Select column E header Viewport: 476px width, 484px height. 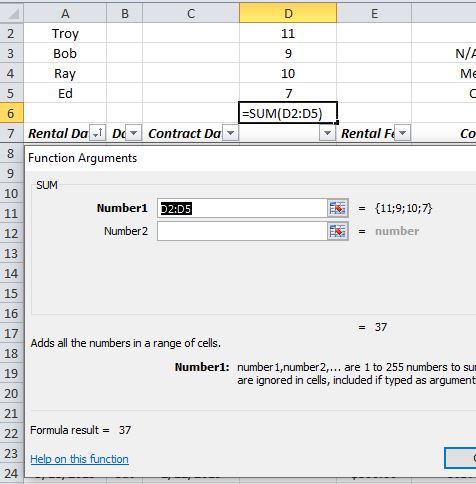(x=374, y=13)
